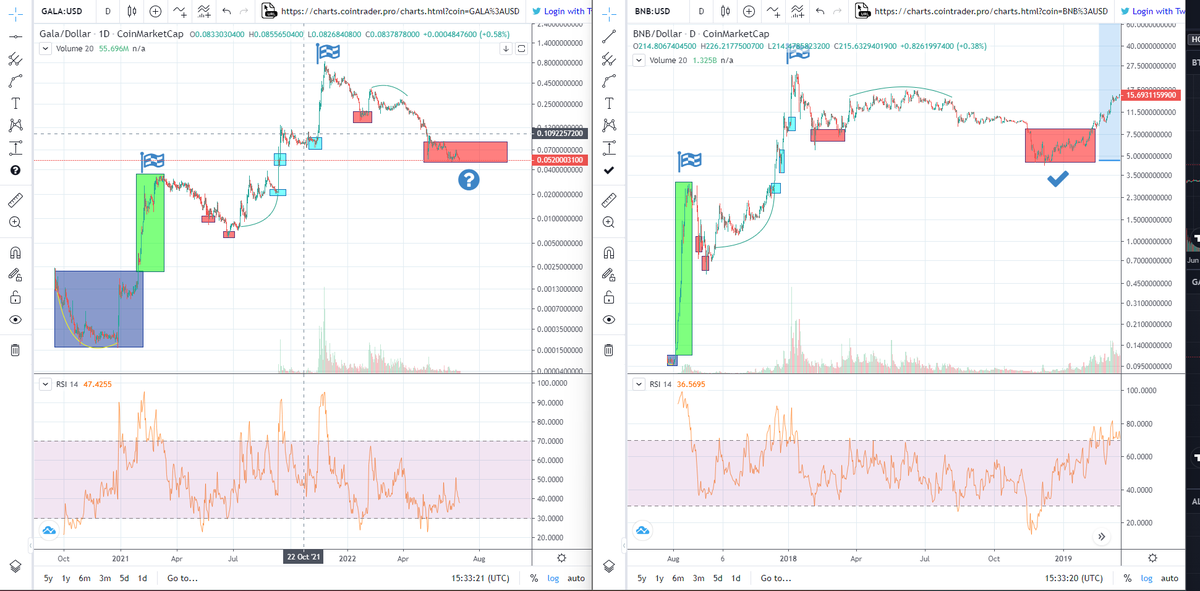This screenshot has height=591, width=1200.
Task: Click Login with Twitter in GALA chart
Action: (x=562, y=12)
